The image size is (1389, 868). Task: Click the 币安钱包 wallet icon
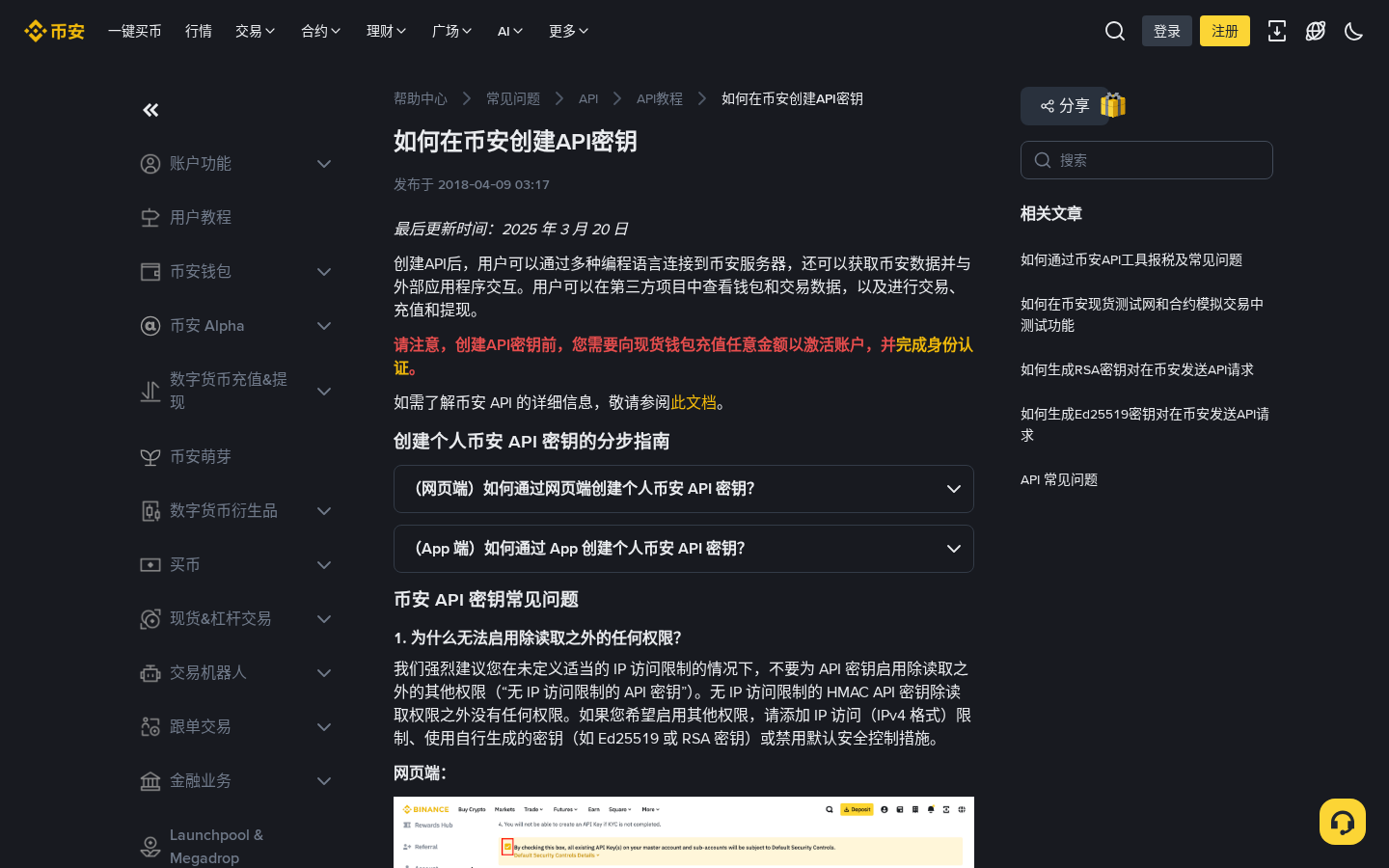150,272
